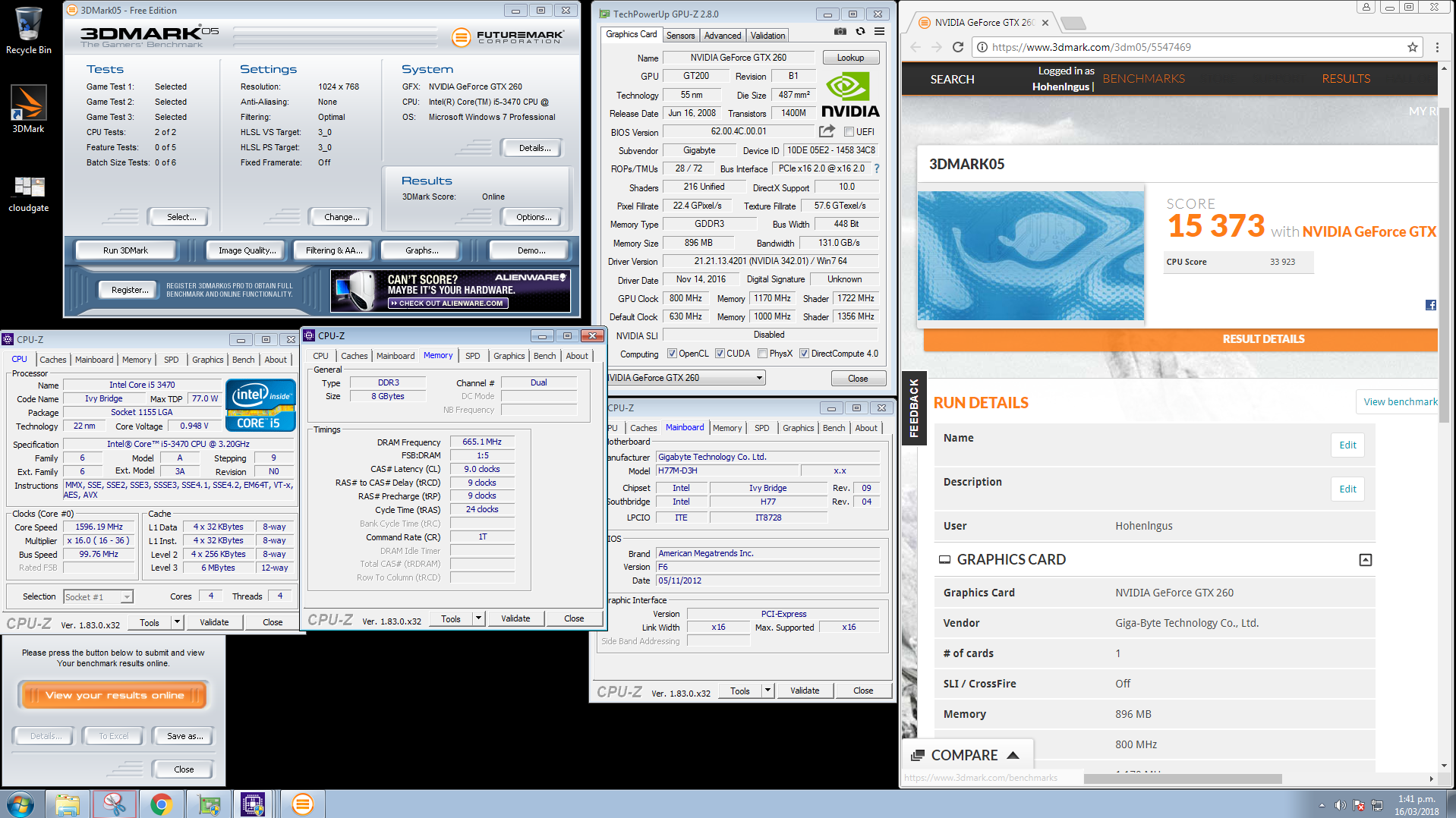Toggle the CUDA checkbox

720,354
